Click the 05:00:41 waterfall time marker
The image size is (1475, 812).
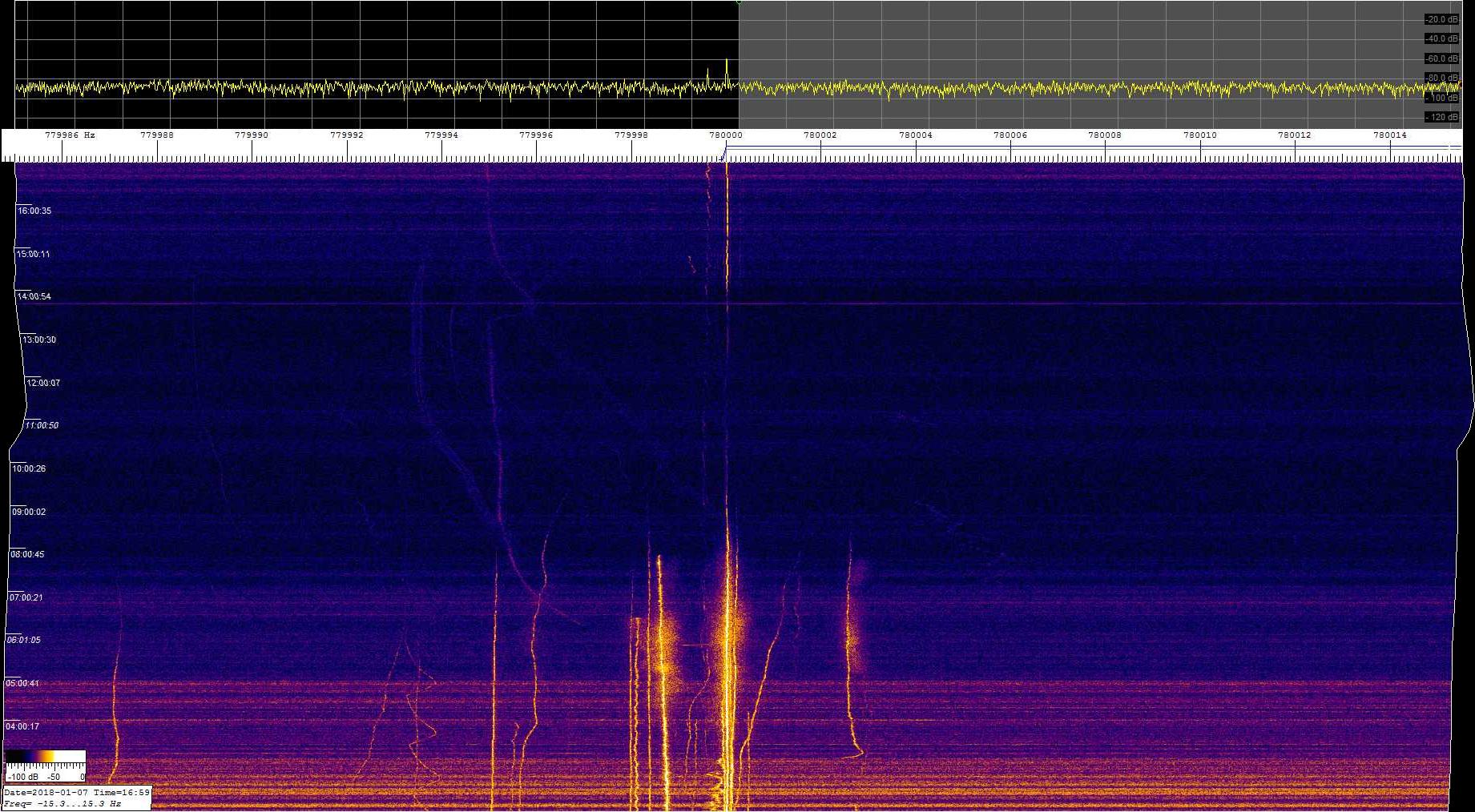(x=22, y=683)
